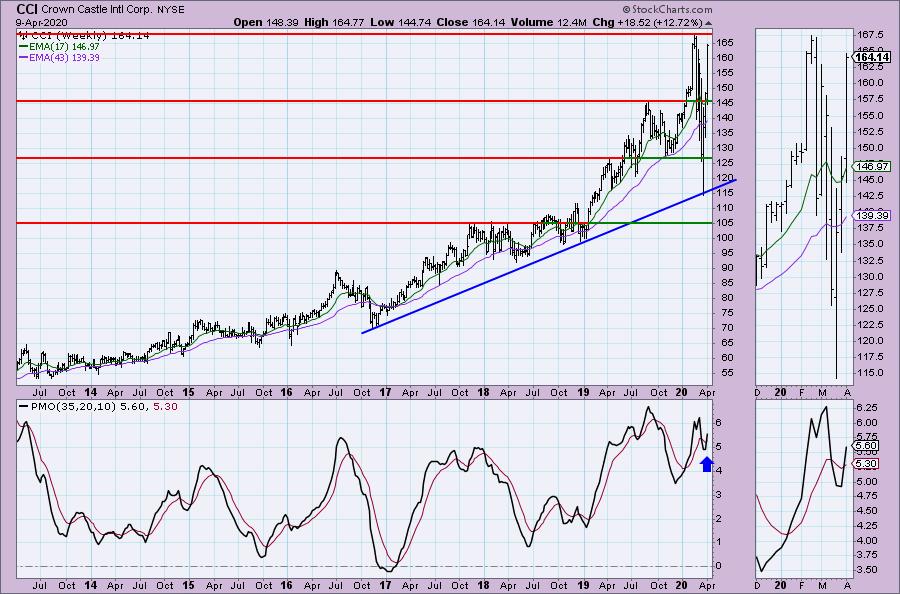900x594 pixels.
Task: Click the 5.30 signal tag on zoom panel
Action: click(866, 464)
